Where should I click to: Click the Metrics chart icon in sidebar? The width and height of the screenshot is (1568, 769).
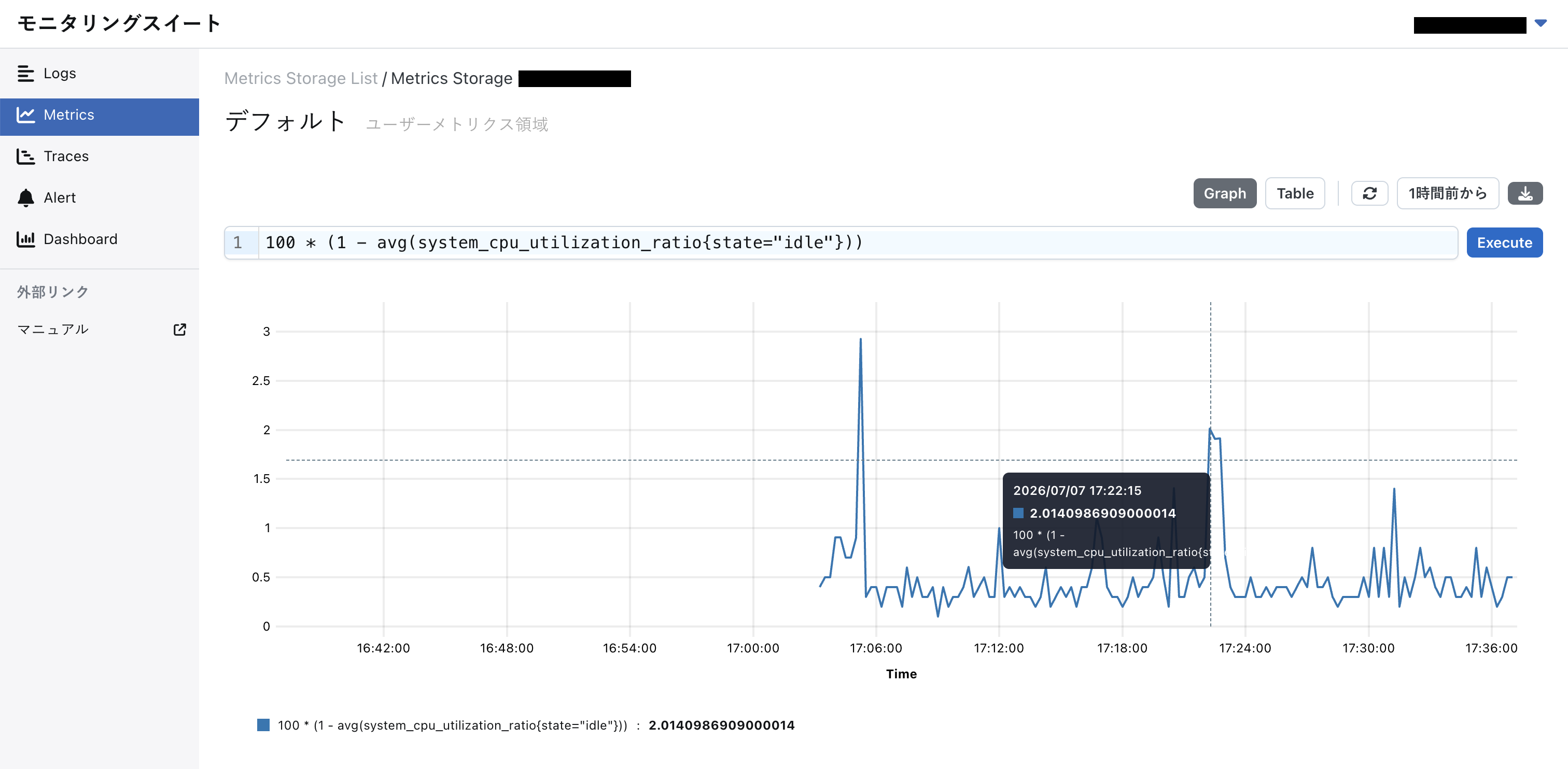[x=25, y=115]
